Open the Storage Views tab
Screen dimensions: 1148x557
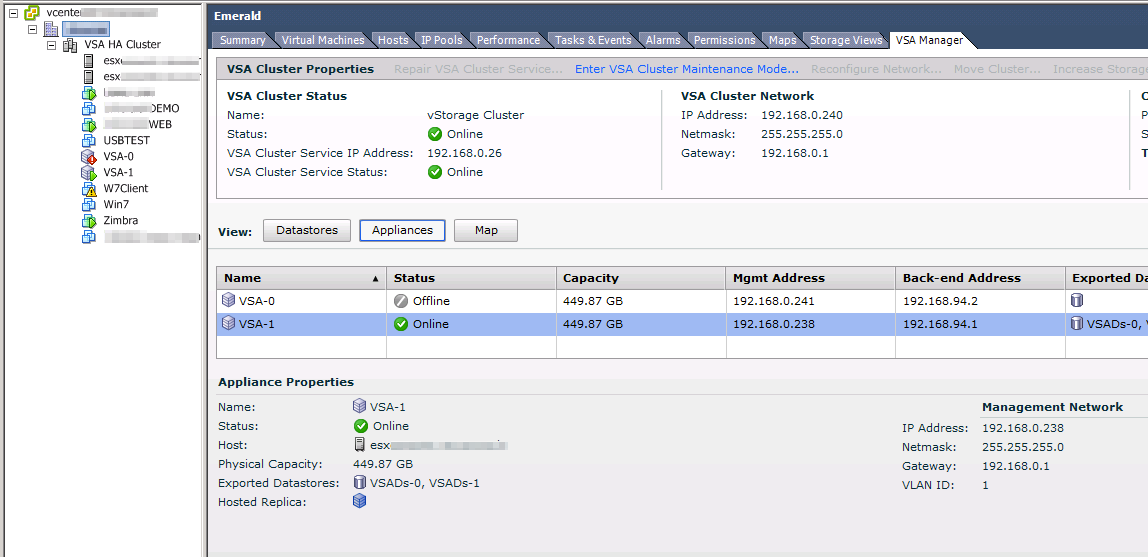click(x=846, y=40)
